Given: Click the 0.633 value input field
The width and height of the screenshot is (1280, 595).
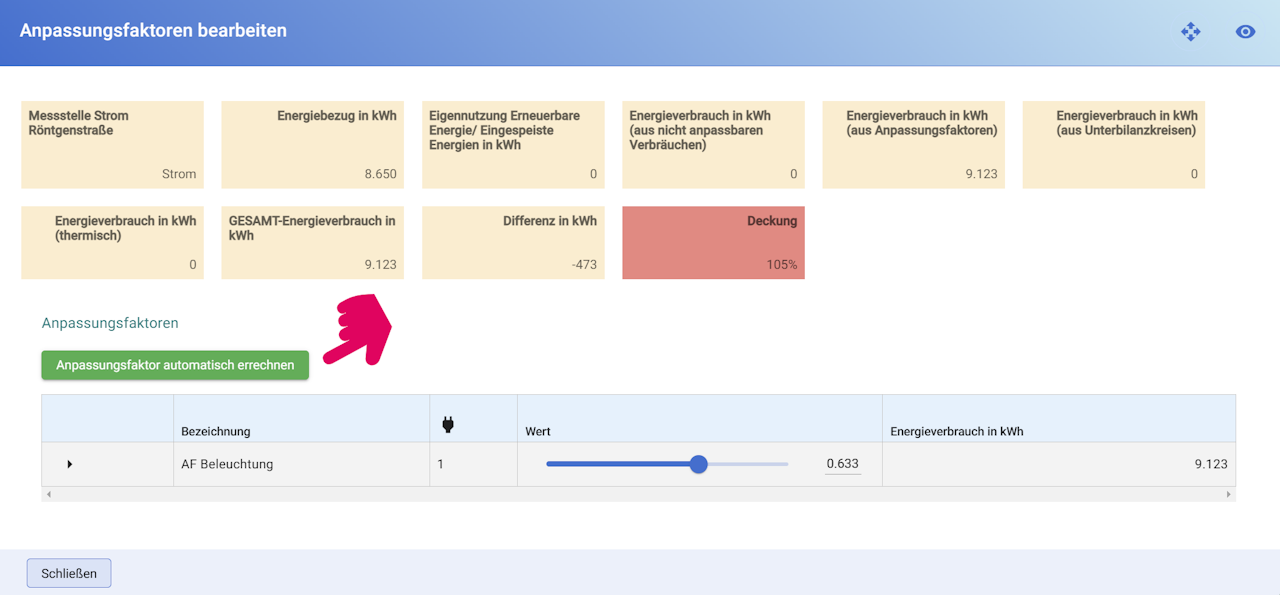Looking at the screenshot, I should coord(842,464).
